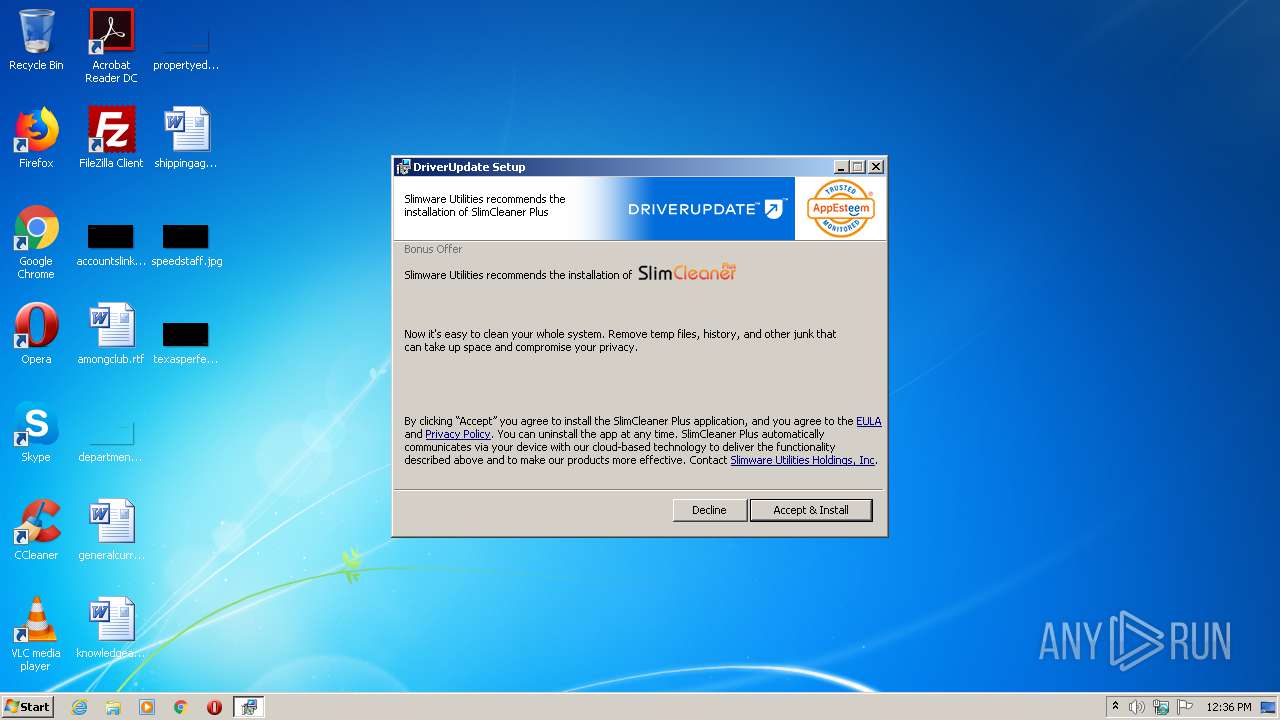Viewport: 1280px width, 720px height.
Task: Open Windows Media Player from taskbar
Action: click(147, 707)
